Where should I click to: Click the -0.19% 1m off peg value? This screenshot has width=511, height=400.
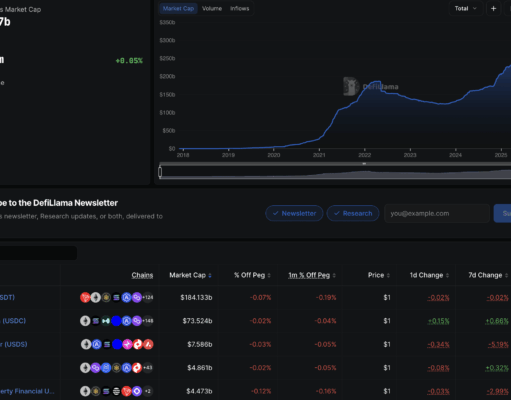point(326,297)
